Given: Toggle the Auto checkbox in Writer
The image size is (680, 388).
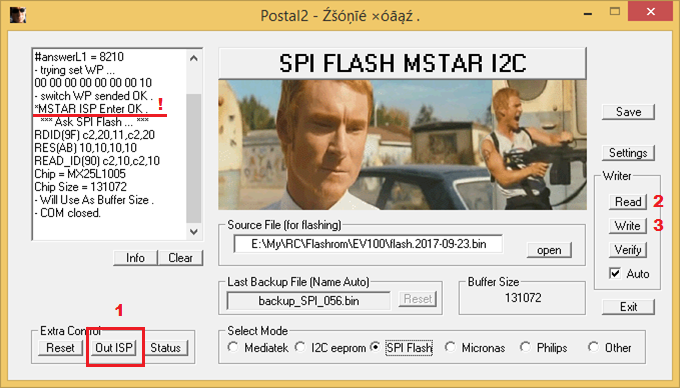Looking at the screenshot, I should pyautogui.click(x=615, y=273).
